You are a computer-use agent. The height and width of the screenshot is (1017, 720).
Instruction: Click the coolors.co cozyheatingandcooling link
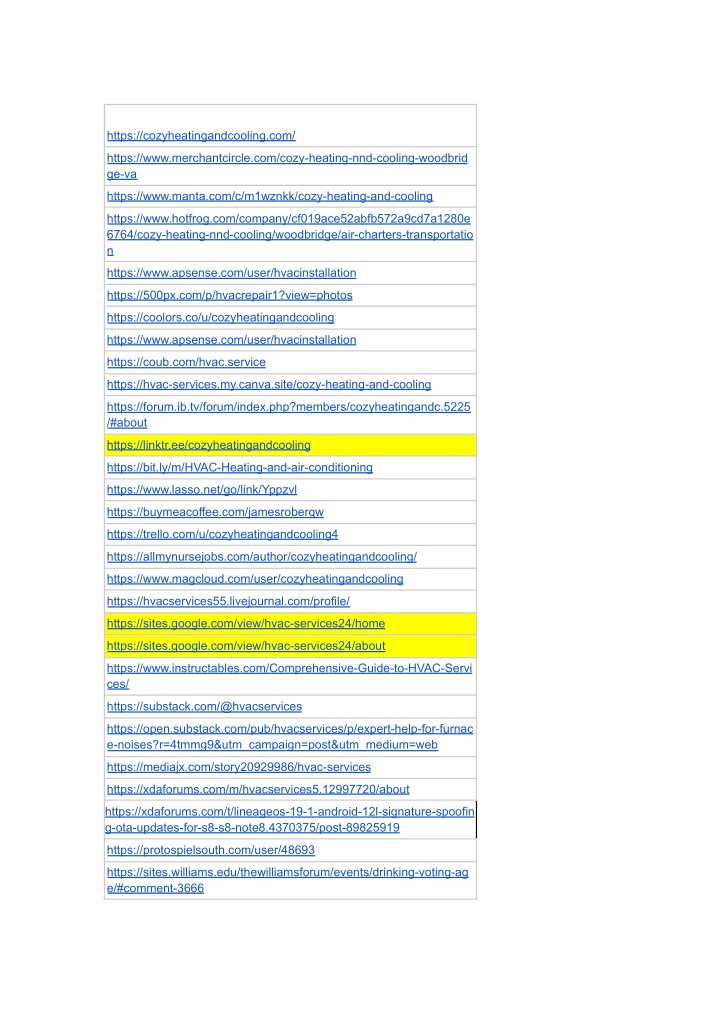point(221,318)
